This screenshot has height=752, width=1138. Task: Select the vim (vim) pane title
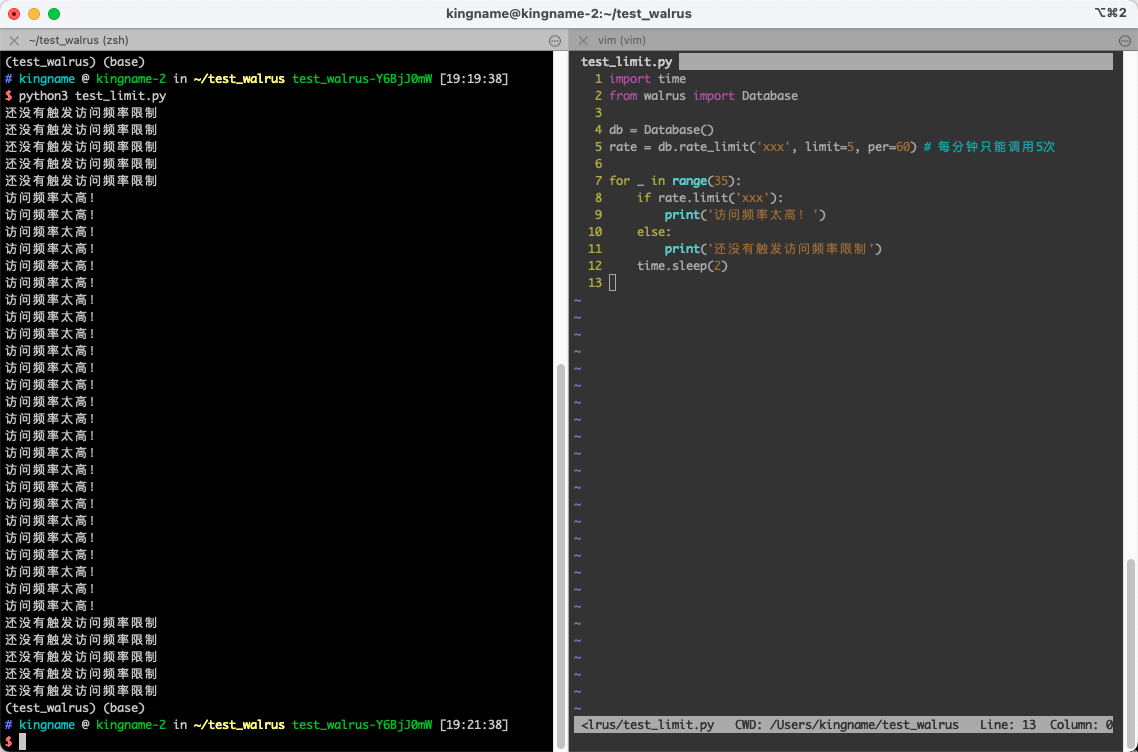click(622, 41)
